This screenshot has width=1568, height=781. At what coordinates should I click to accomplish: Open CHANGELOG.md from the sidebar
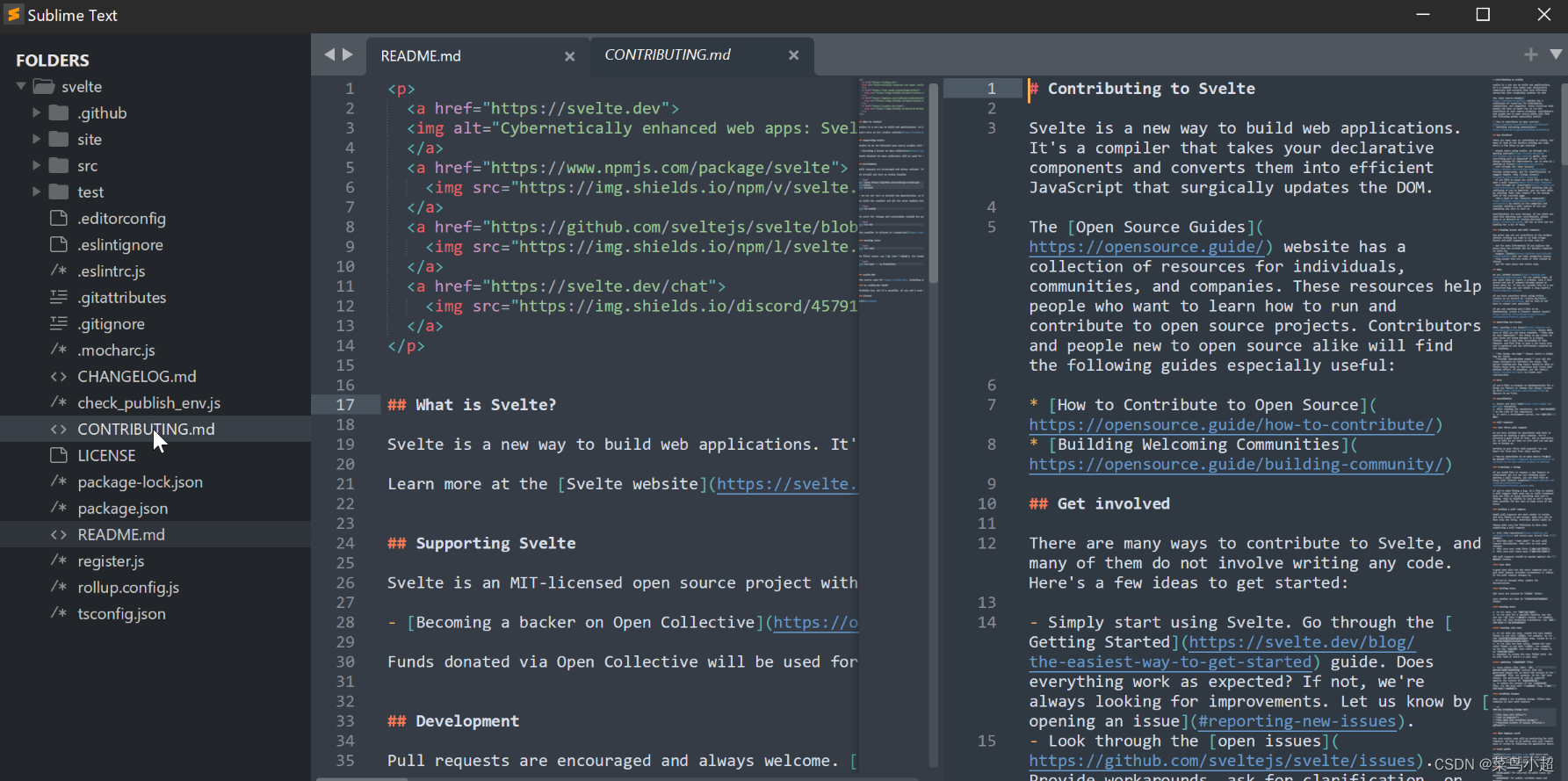pos(137,376)
